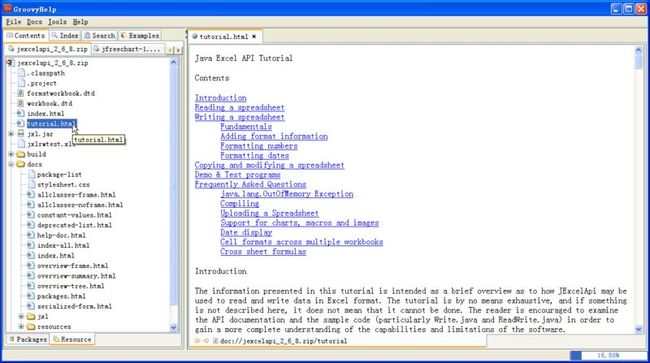The width and height of the screenshot is (650, 363).
Task: Open the Date display link
Action: point(246,232)
